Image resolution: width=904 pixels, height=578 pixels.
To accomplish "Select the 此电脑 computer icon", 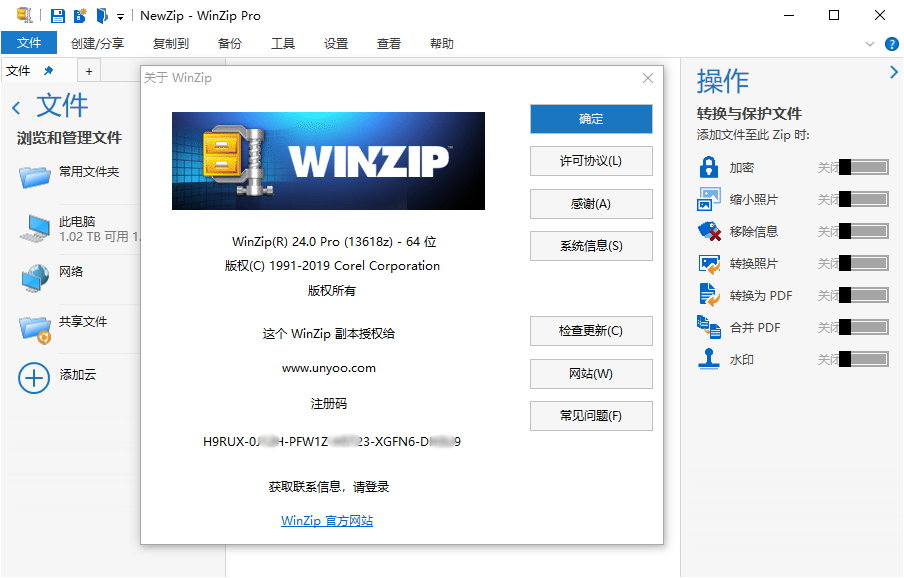I will tap(35, 228).
